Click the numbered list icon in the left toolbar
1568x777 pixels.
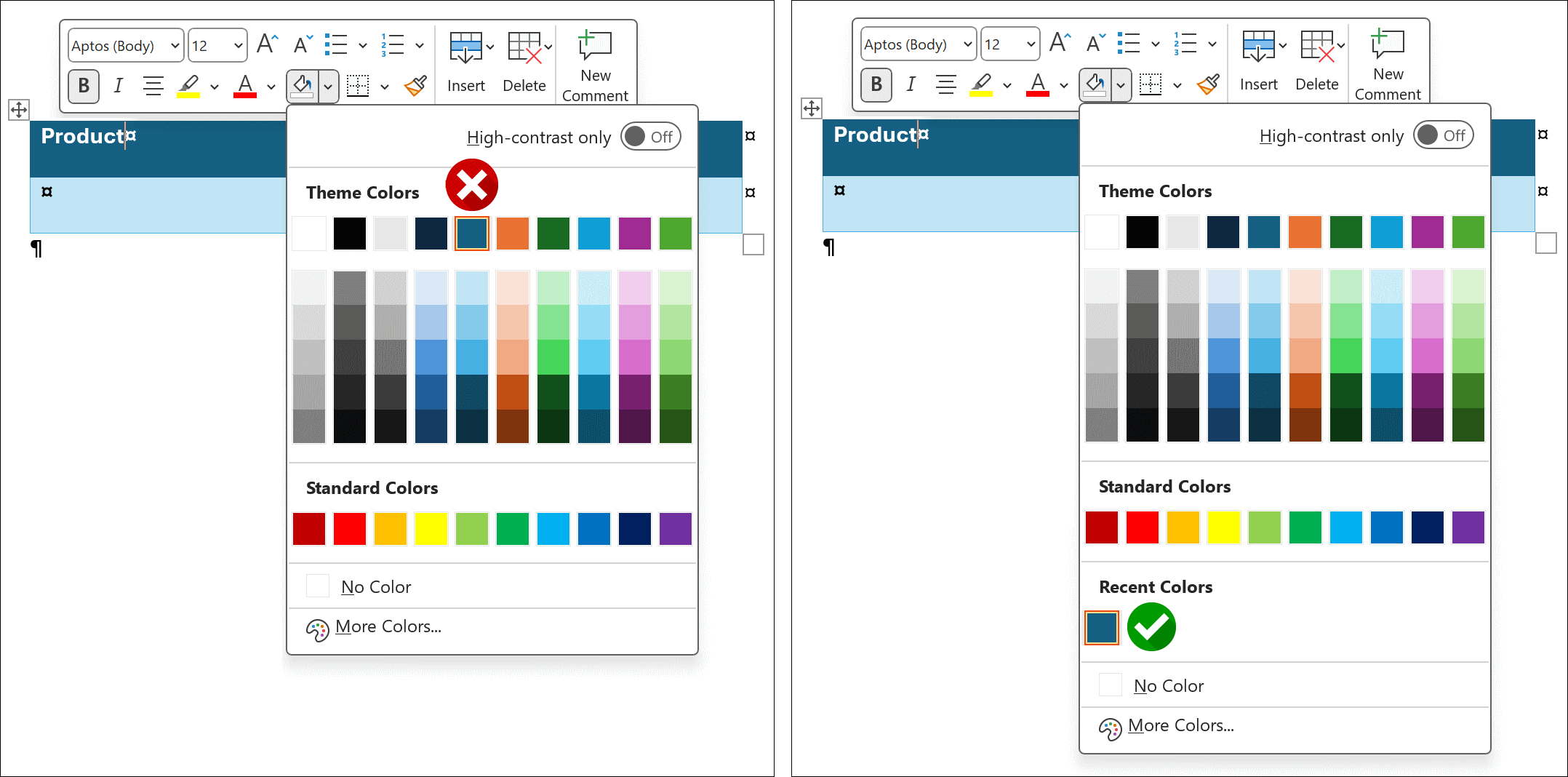(x=393, y=45)
